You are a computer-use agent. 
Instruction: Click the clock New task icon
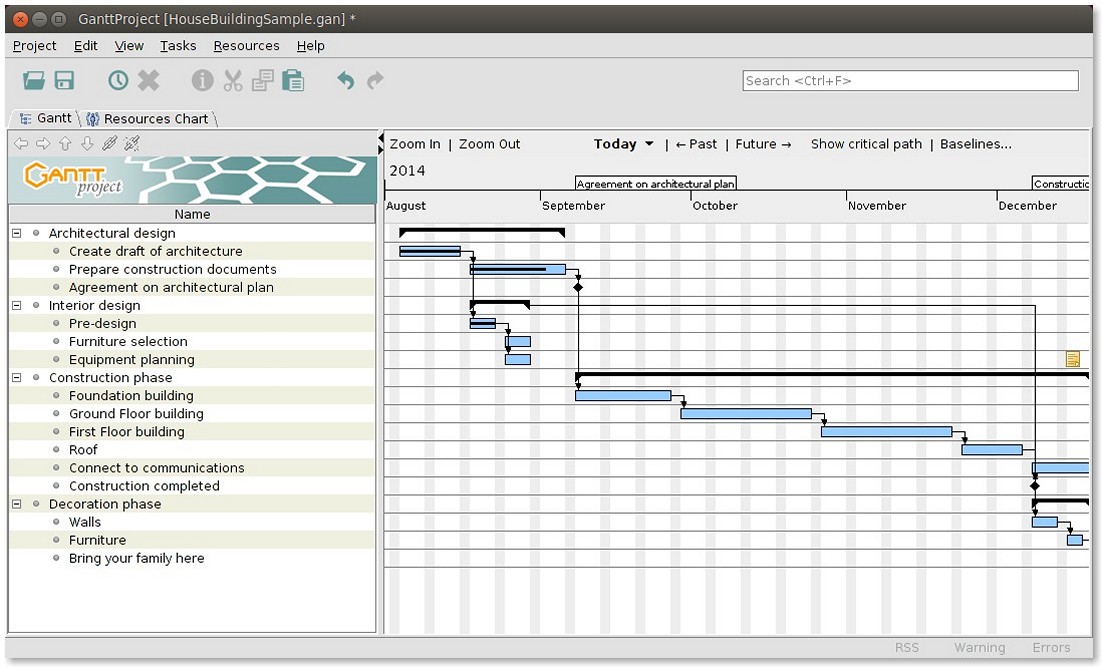coord(118,80)
